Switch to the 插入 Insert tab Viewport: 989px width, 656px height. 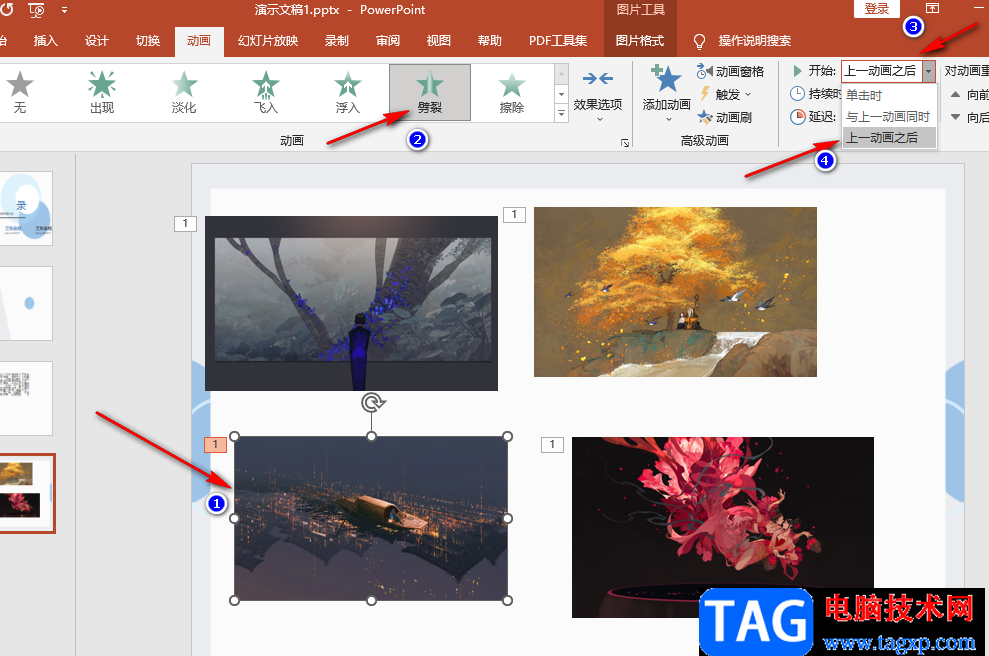pos(45,41)
